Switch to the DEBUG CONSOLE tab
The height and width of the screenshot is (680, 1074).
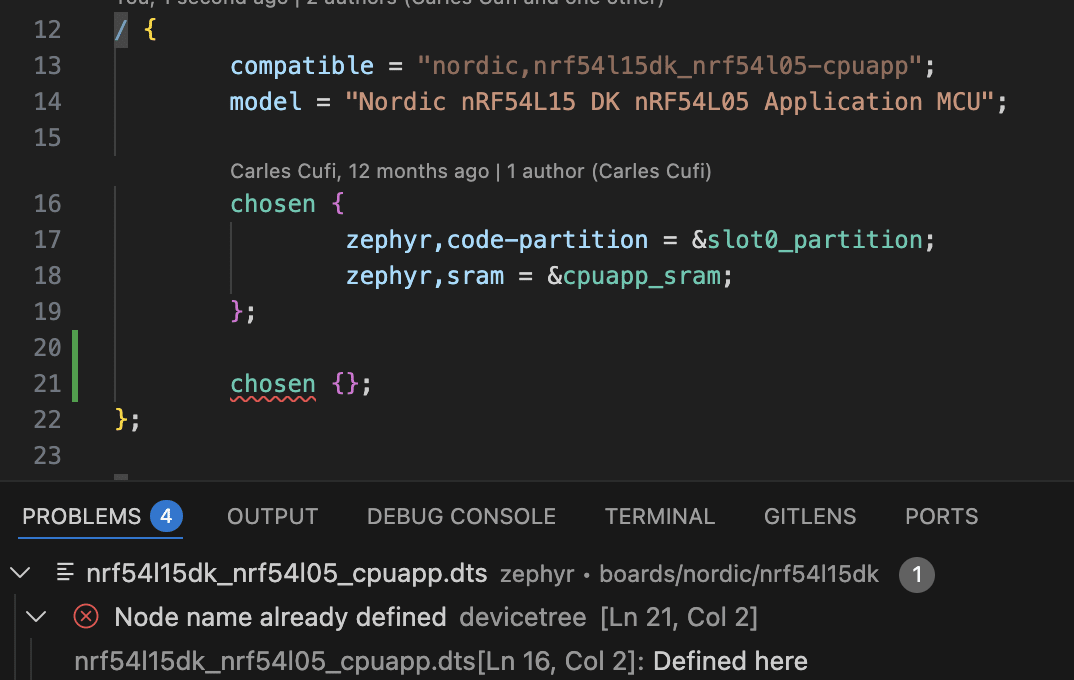pos(461,516)
